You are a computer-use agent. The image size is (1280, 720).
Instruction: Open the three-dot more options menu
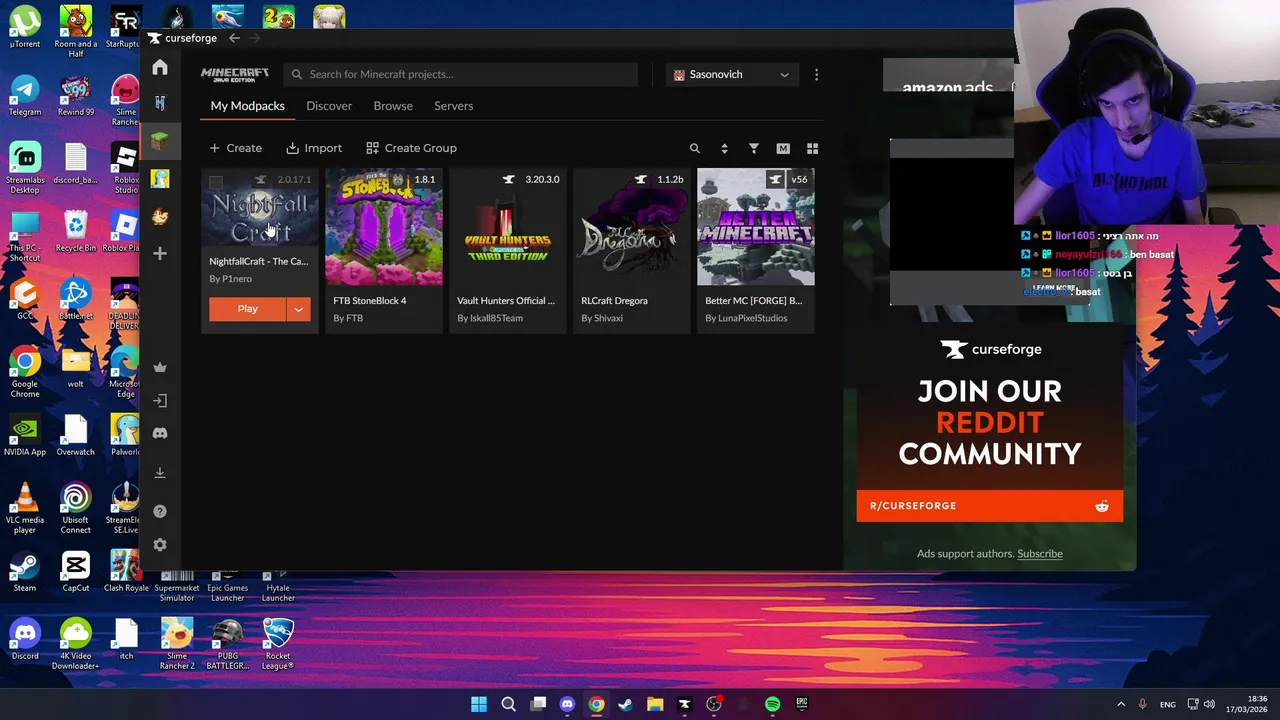click(x=816, y=74)
